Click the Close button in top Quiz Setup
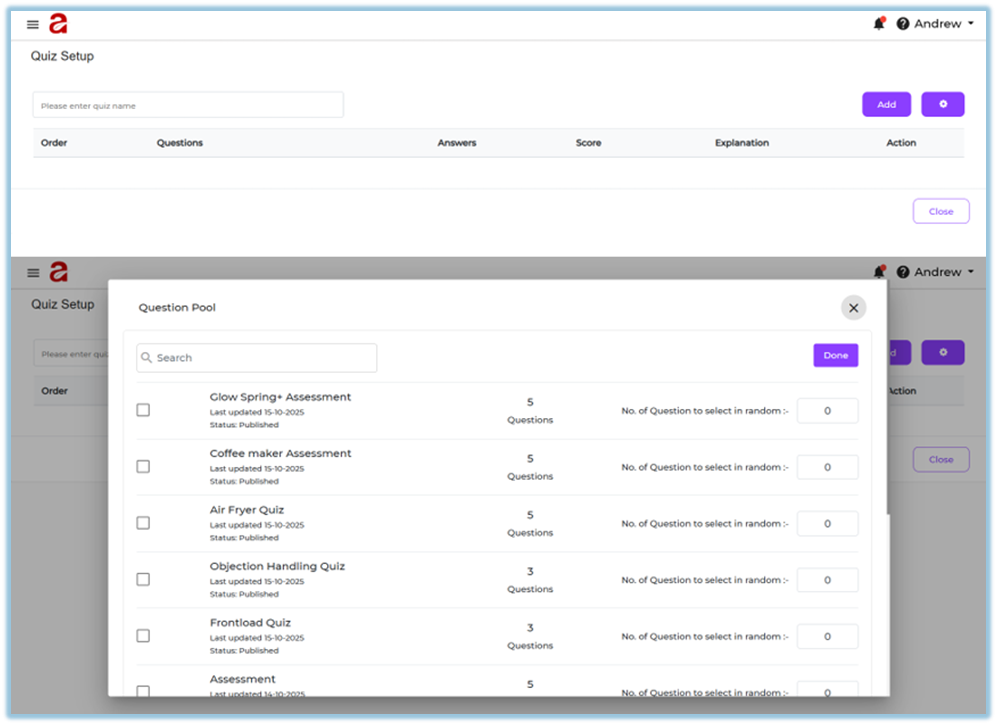 click(x=940, y=211)
